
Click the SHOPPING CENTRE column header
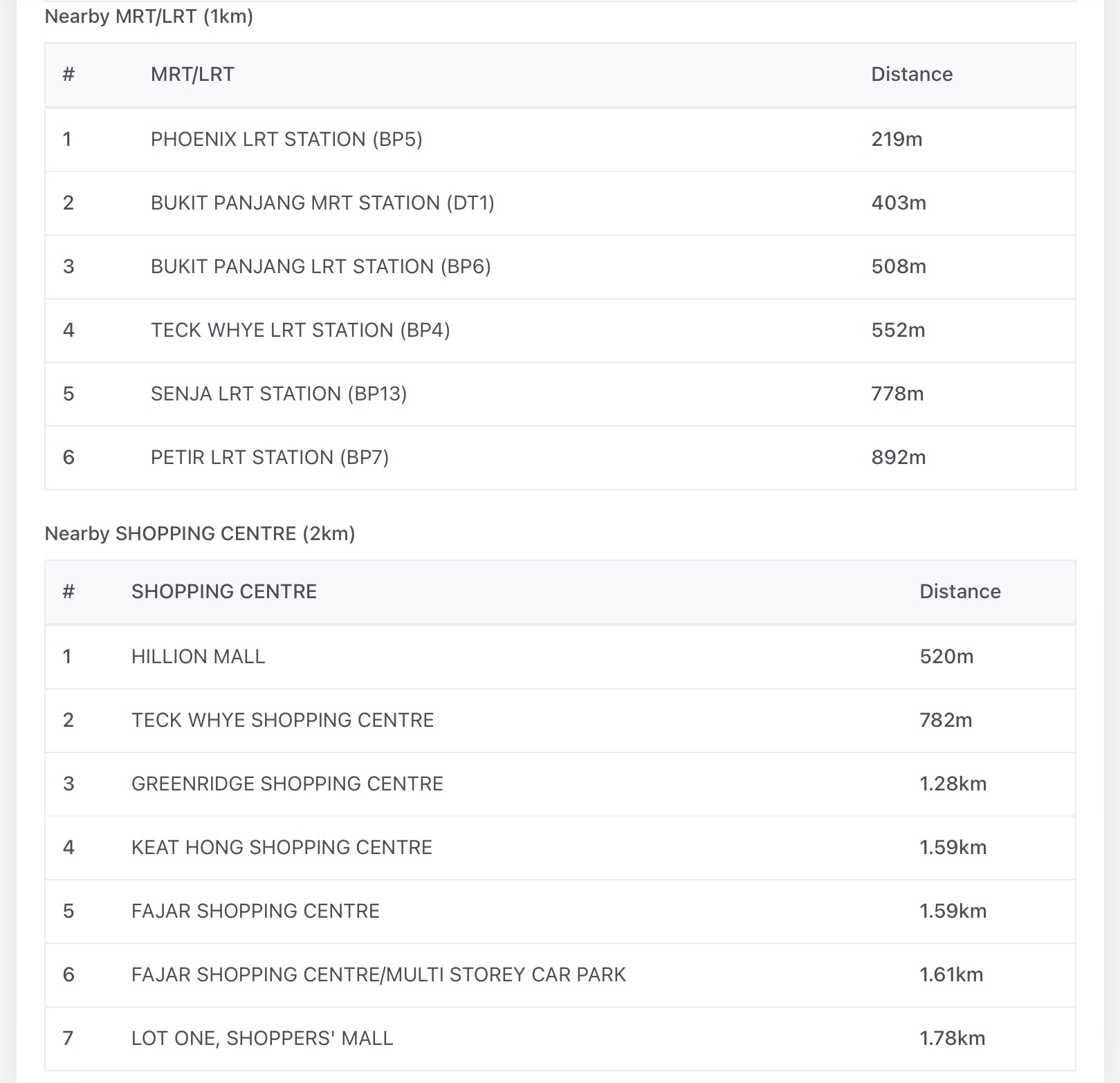click(x=224, y=591)
